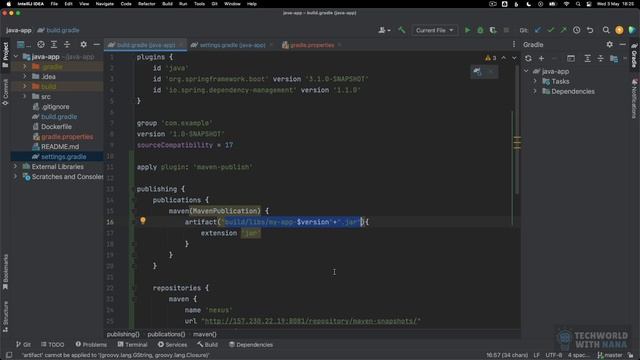Load Gradle changes floating icon in editor

tap(477, 72)
